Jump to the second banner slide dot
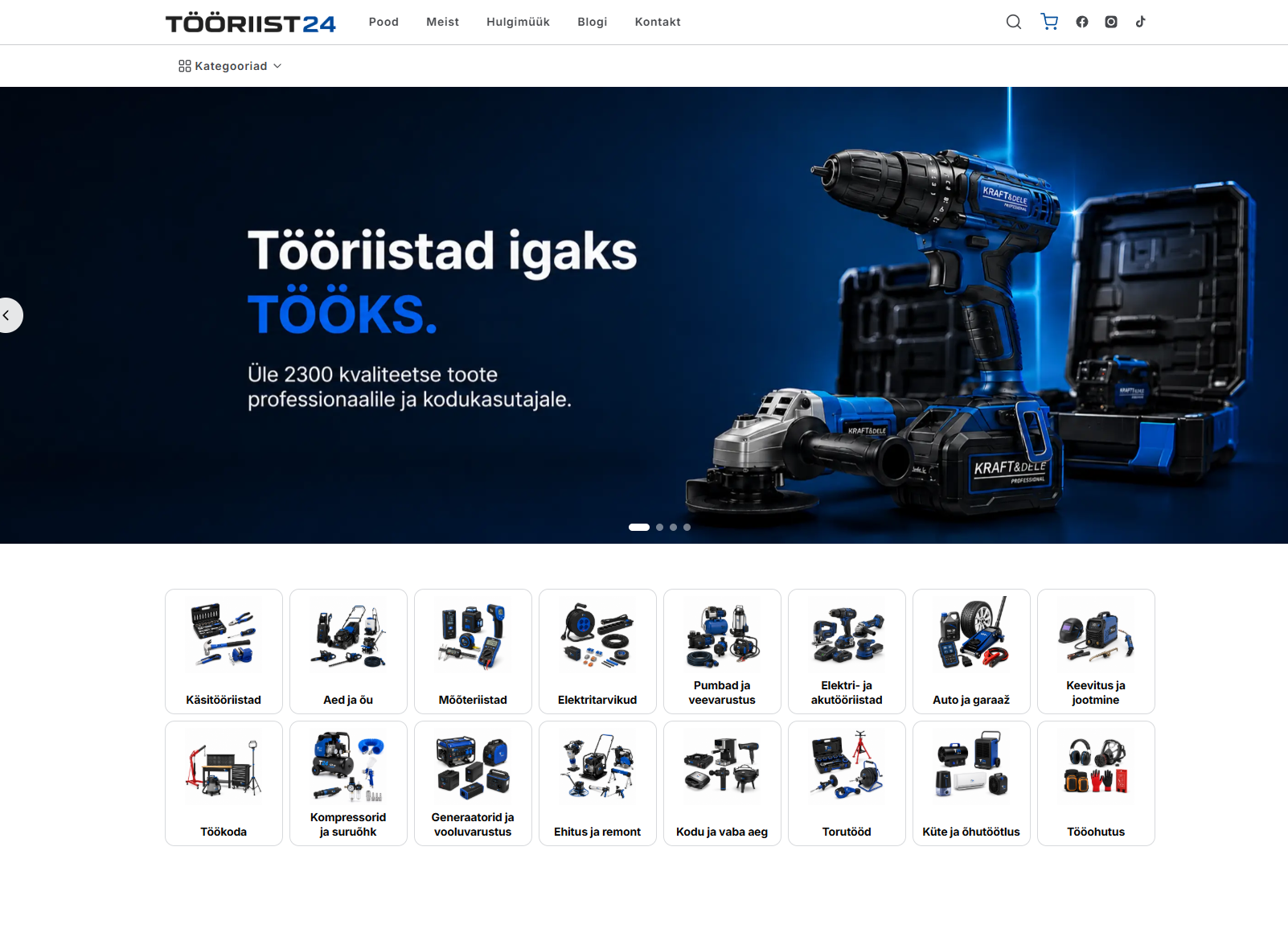This screenshot has width=1288, height=929. click(660, 528)
